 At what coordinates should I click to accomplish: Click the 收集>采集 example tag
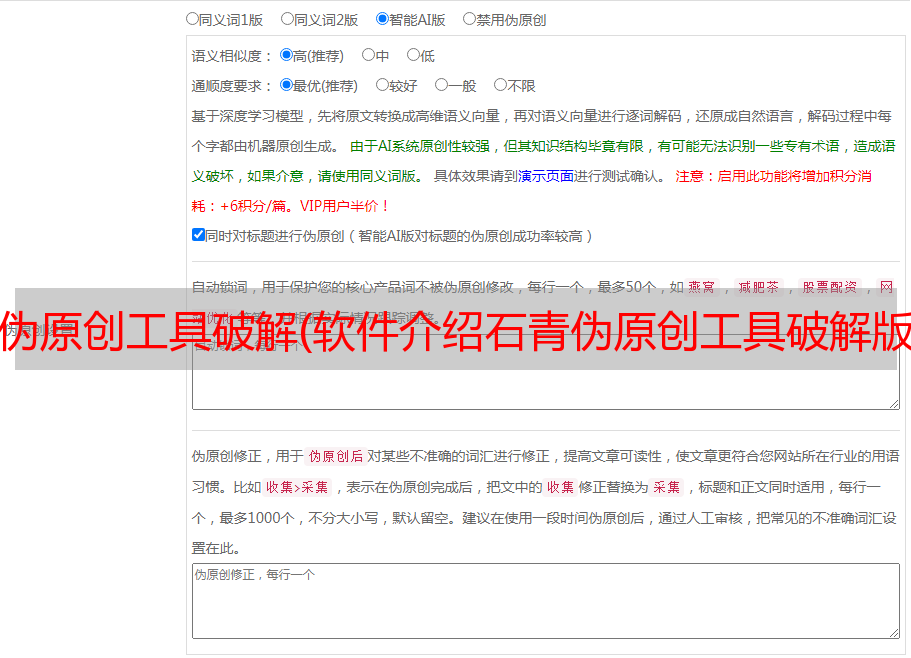click(297, 487)
